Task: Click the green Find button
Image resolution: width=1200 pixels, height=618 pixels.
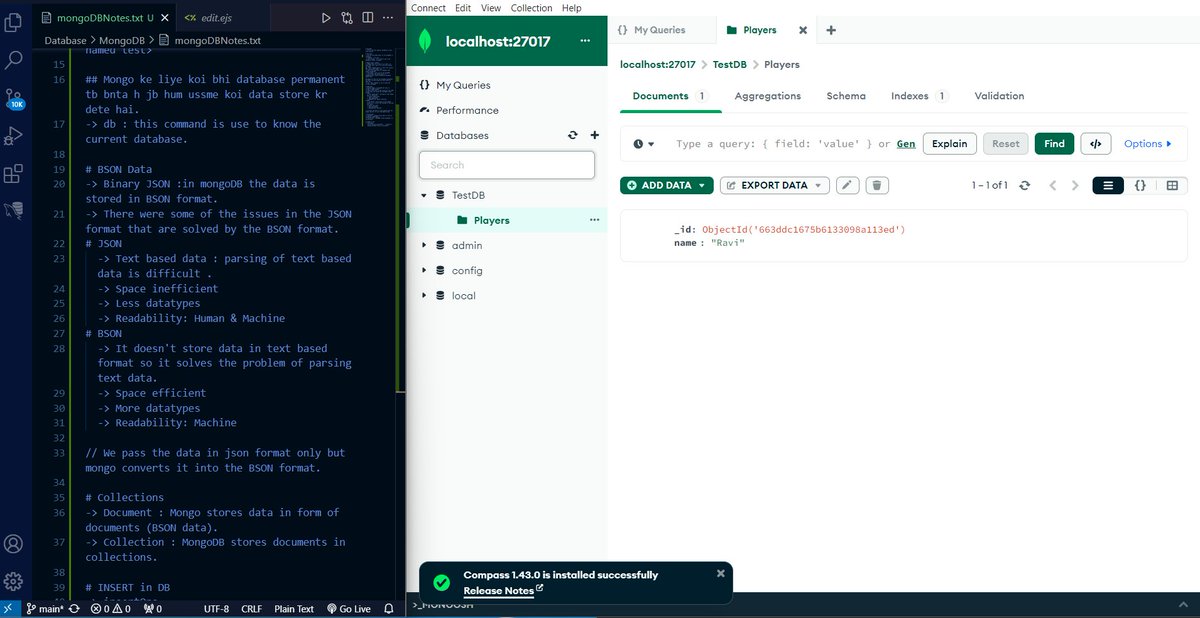Action: tap(1054, 144)
